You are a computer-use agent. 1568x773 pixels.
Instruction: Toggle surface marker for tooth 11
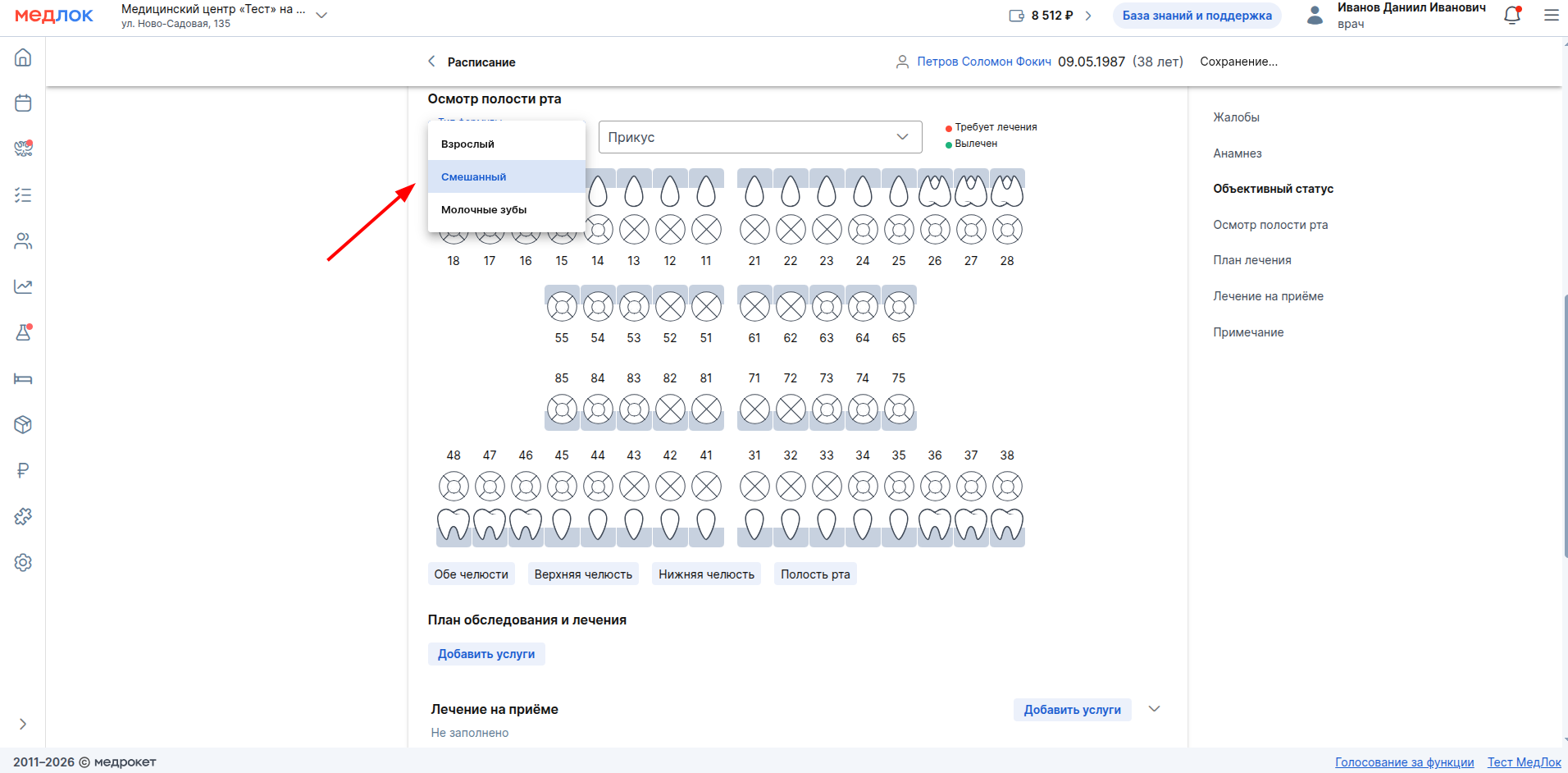[x=706, y=230]
